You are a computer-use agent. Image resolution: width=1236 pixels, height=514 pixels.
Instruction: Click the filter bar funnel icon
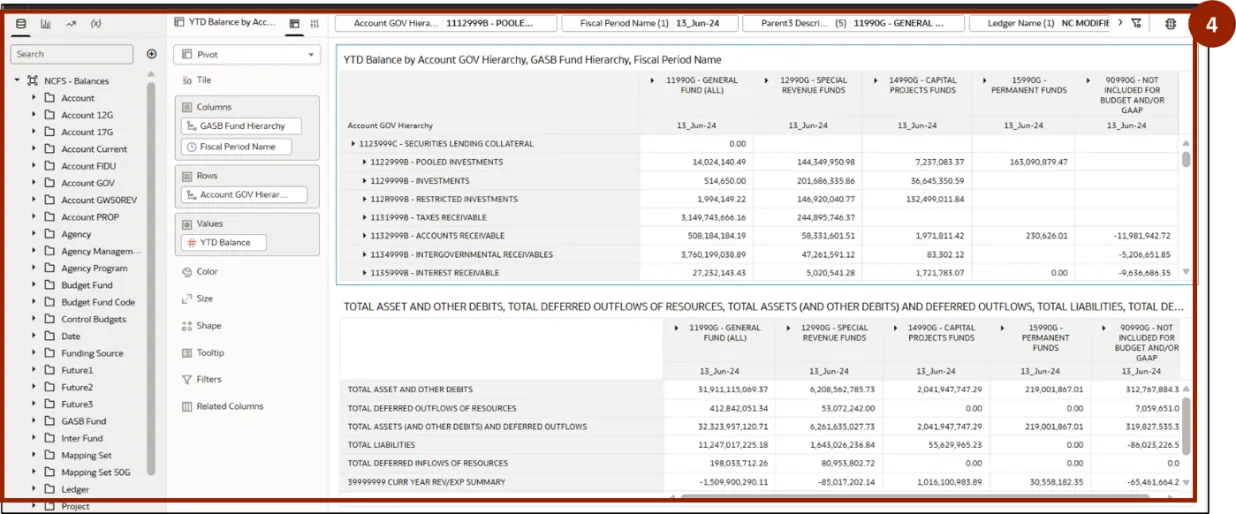1136,23
